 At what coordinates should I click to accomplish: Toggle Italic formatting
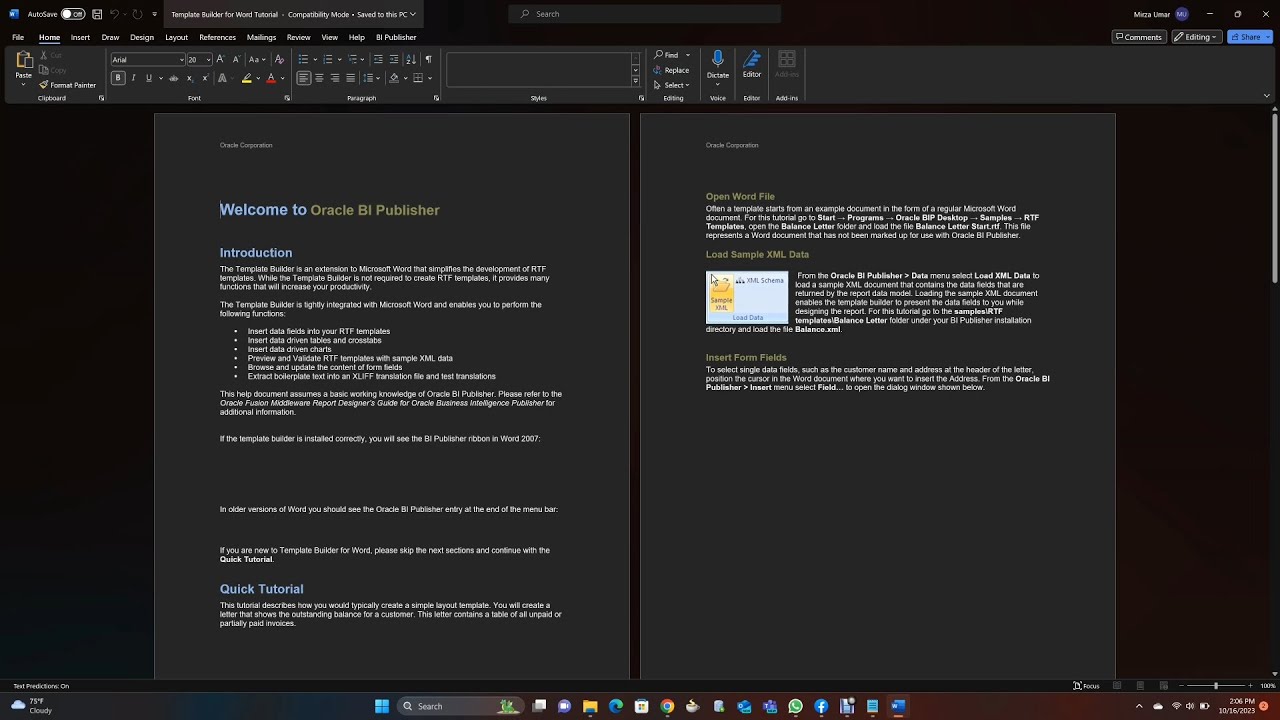click(133, 78)
